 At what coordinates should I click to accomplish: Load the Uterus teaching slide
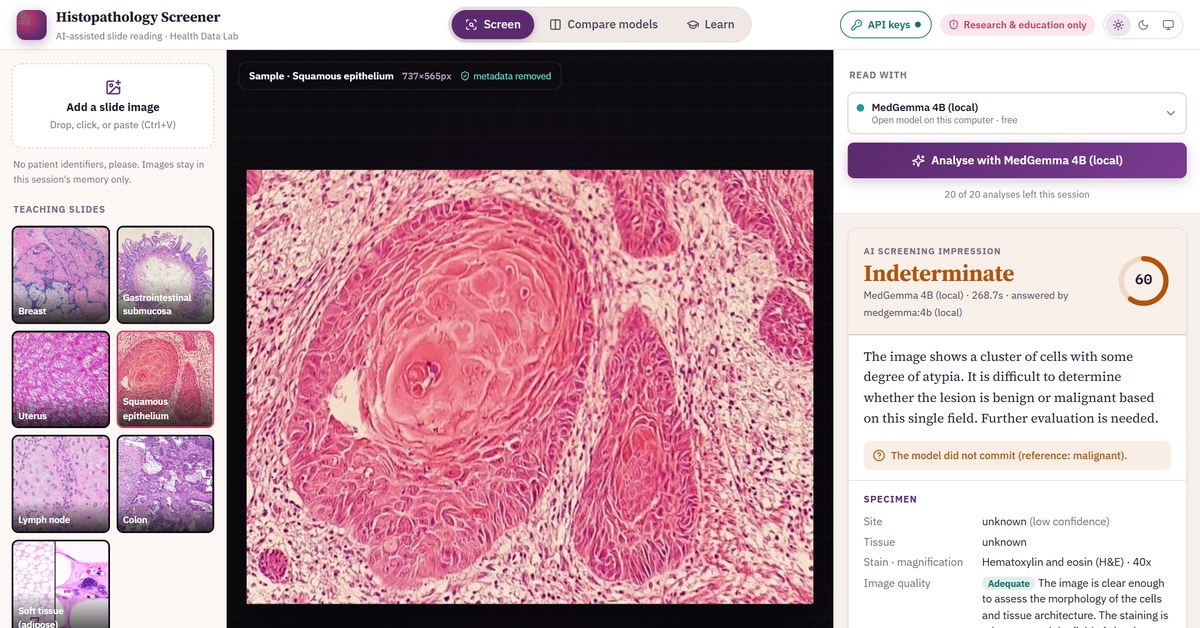[61, 379]
